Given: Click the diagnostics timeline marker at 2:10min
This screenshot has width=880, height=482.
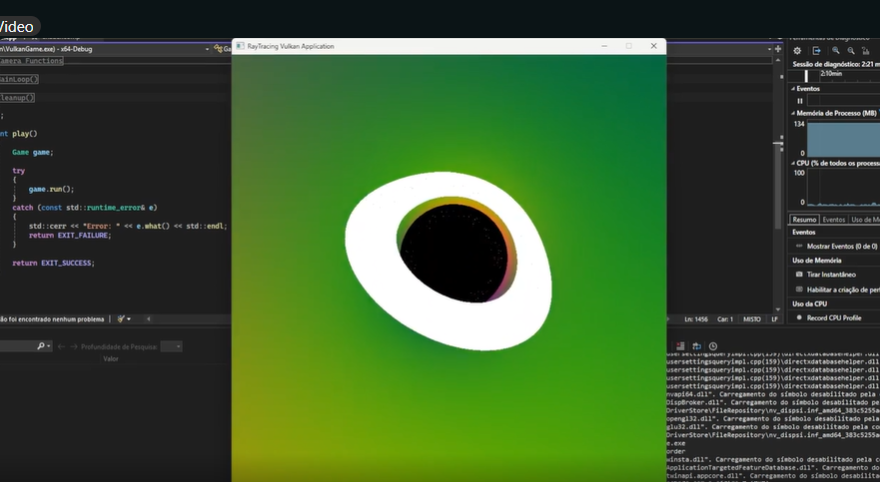Looking at the screenshot, I should [x=831, y=74].
